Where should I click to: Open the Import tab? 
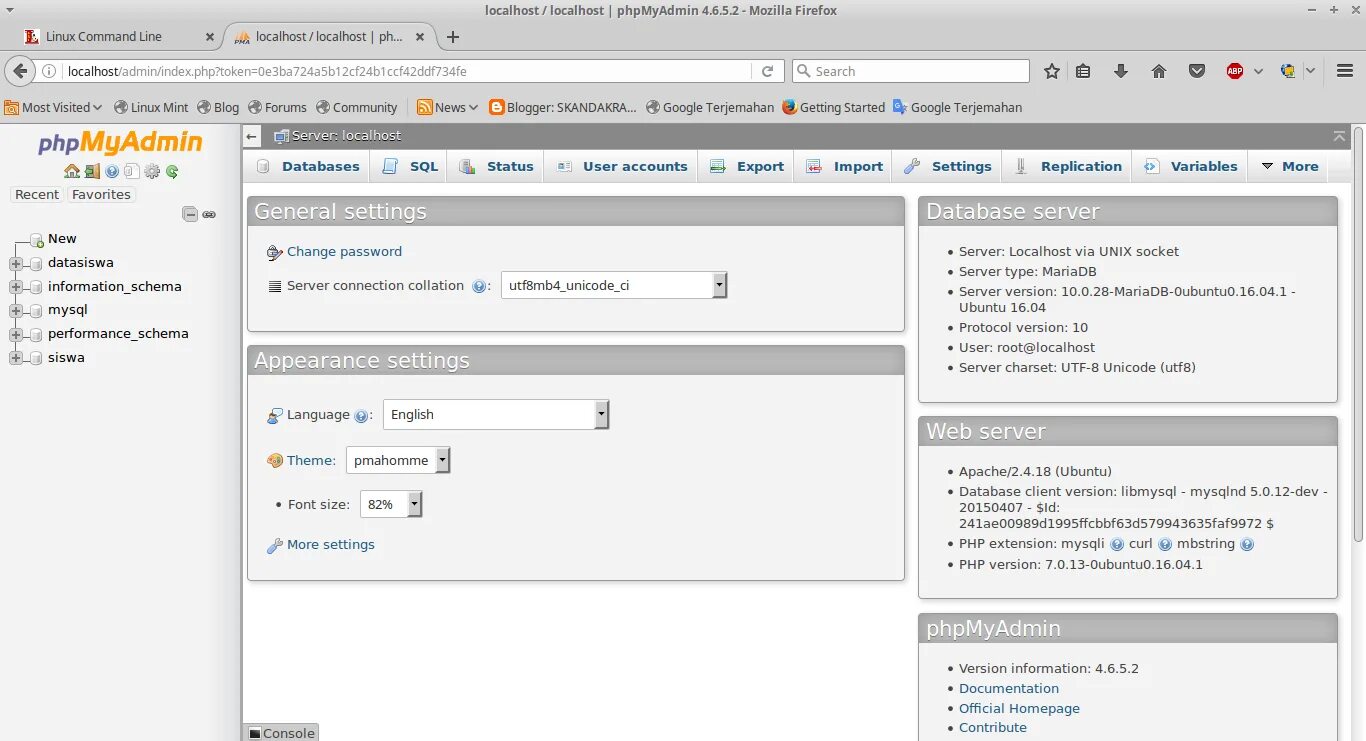(x=845, y=166)
